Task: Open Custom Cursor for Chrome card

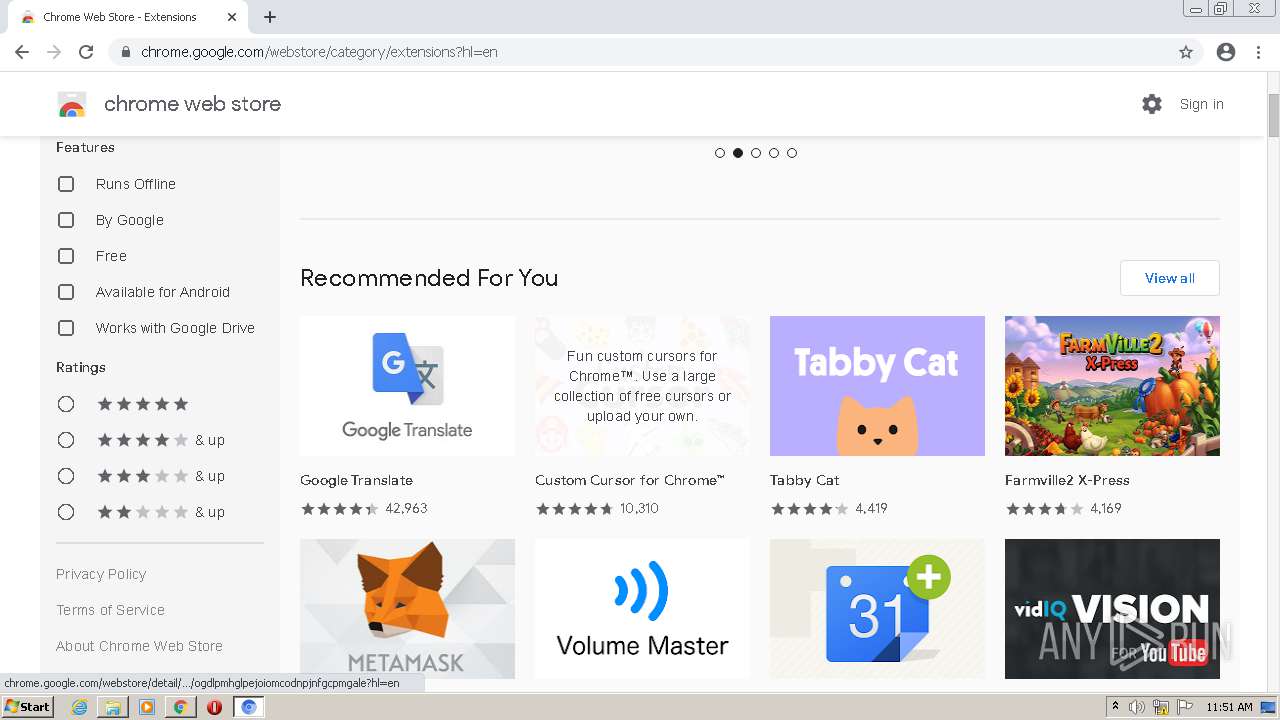Action: pos(642,386)
